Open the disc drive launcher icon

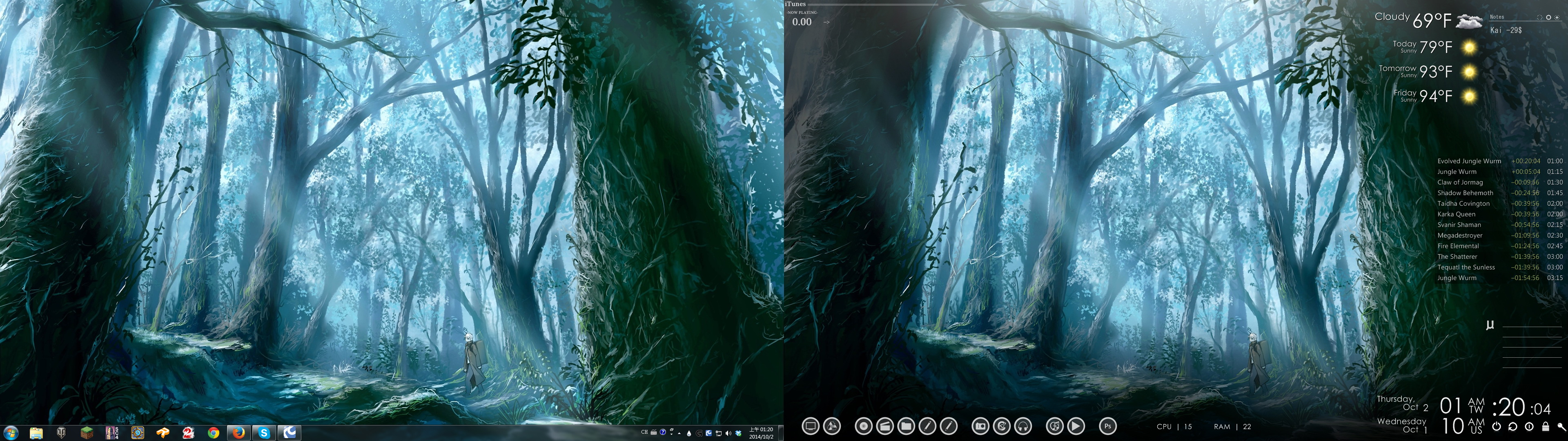click(864, 426)
